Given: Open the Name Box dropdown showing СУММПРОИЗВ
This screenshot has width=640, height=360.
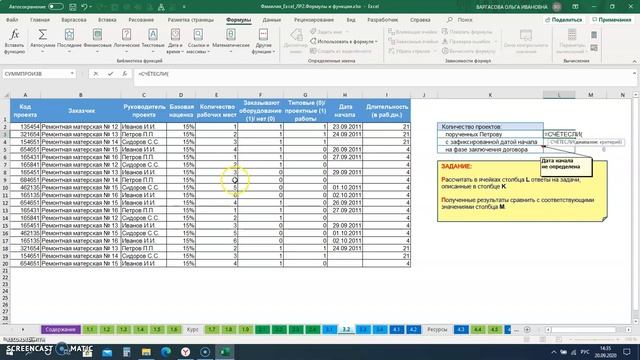Looking at the screenshot, I should point(72,74).
